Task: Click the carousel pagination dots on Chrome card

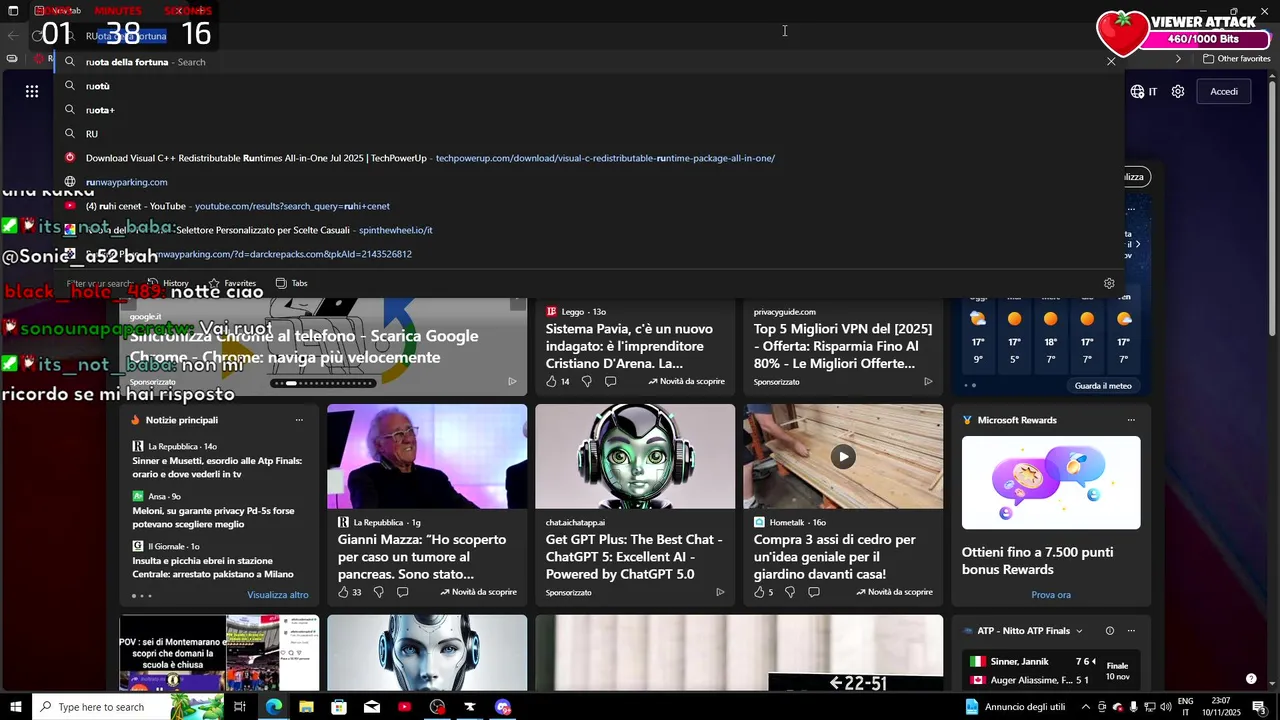Action: pos(324,383)
